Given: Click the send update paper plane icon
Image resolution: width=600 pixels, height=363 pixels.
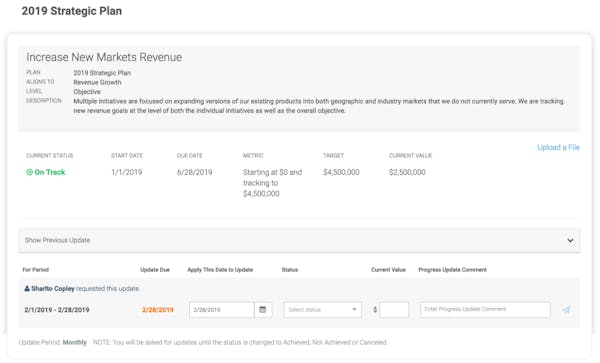Looking at the screenshot, I should [x=567, y=310].
